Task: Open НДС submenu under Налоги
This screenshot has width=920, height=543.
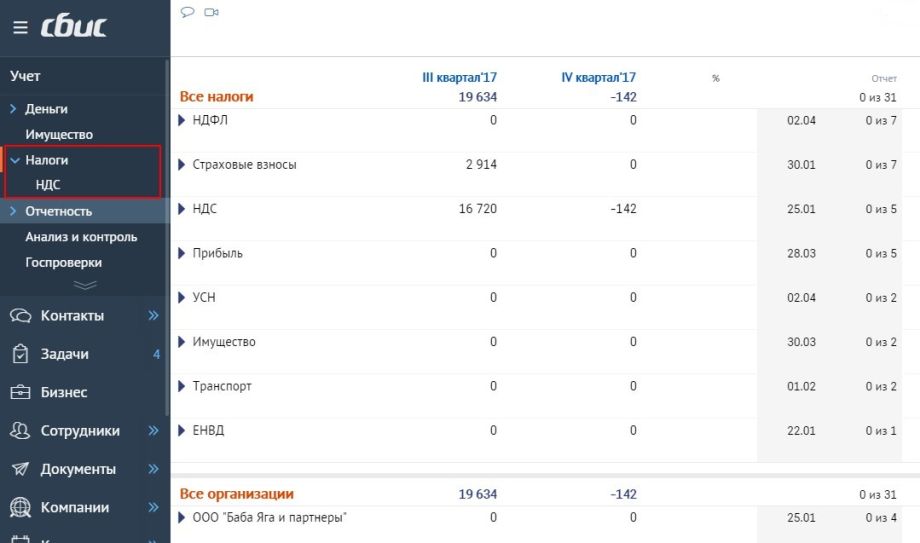Action: (x=48, y=185)
